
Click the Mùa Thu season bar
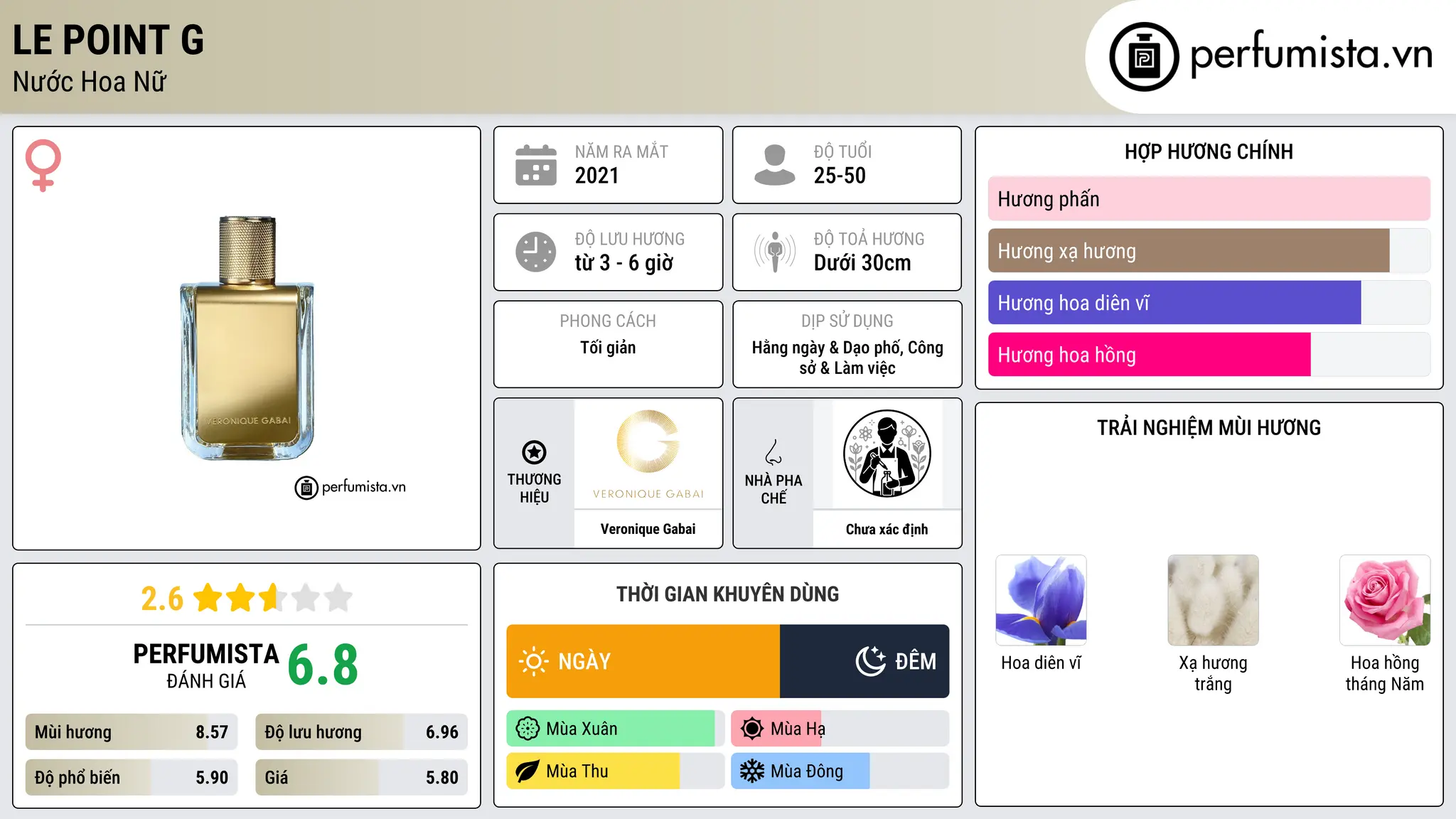coord(616,771)
